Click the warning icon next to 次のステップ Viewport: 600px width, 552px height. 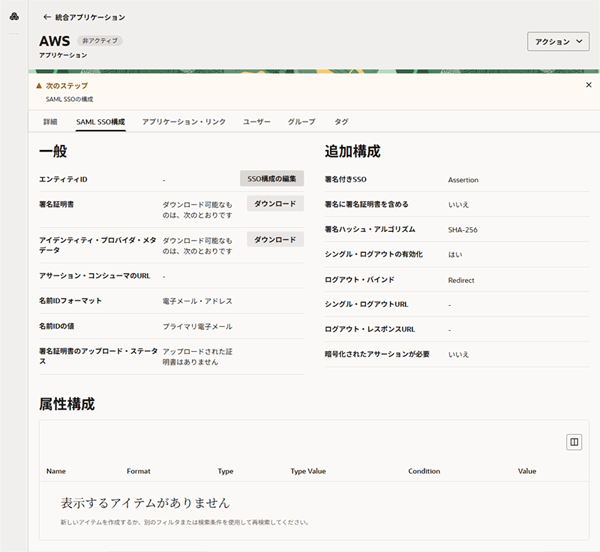point(39,86)
